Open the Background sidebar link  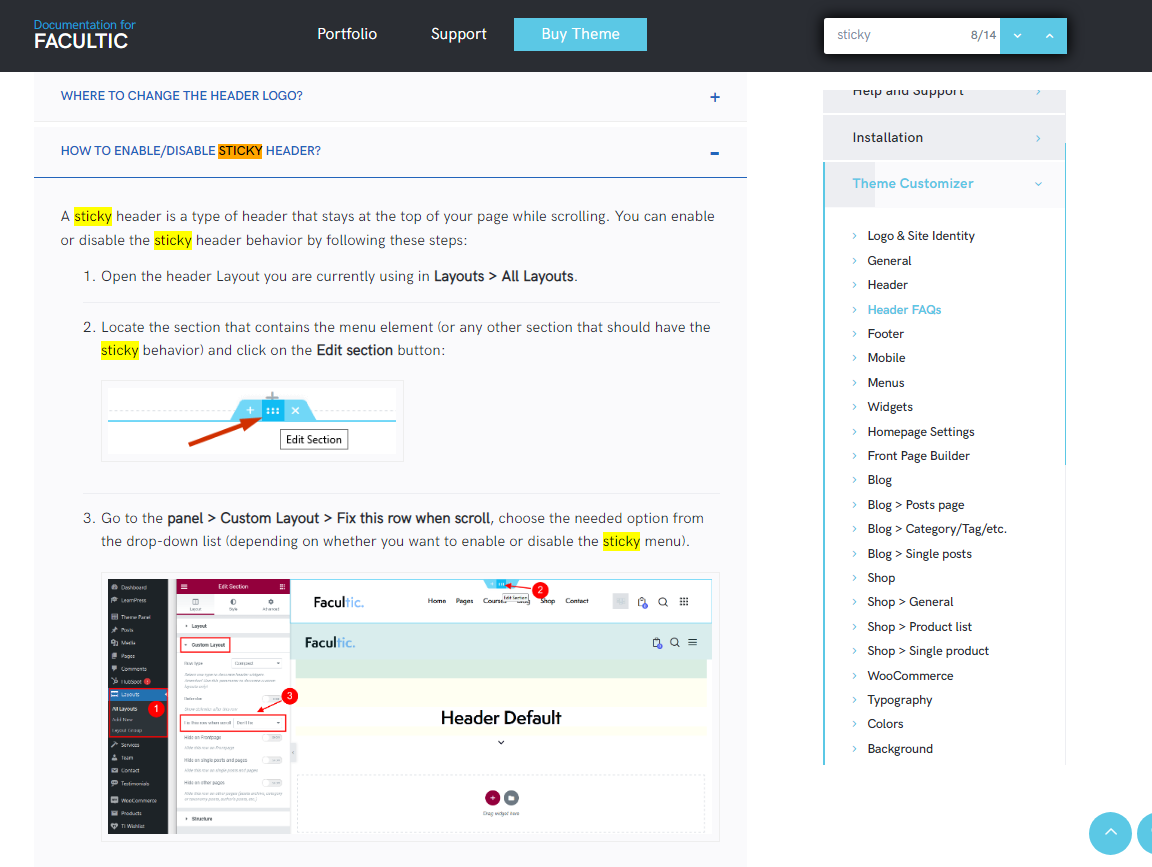click(900, 749)
